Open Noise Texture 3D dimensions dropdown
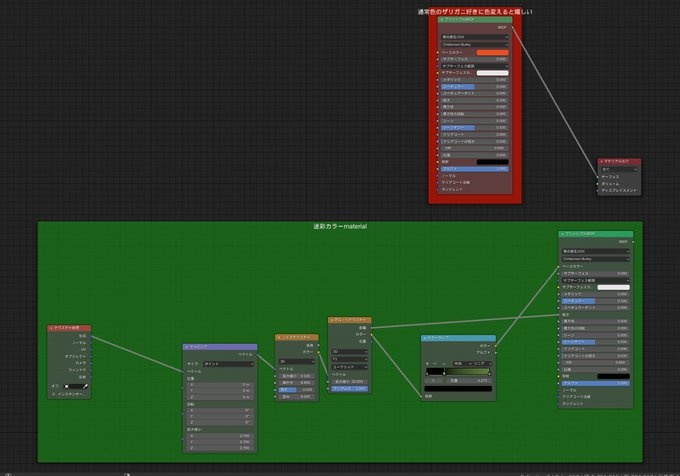 pos(297,362)
